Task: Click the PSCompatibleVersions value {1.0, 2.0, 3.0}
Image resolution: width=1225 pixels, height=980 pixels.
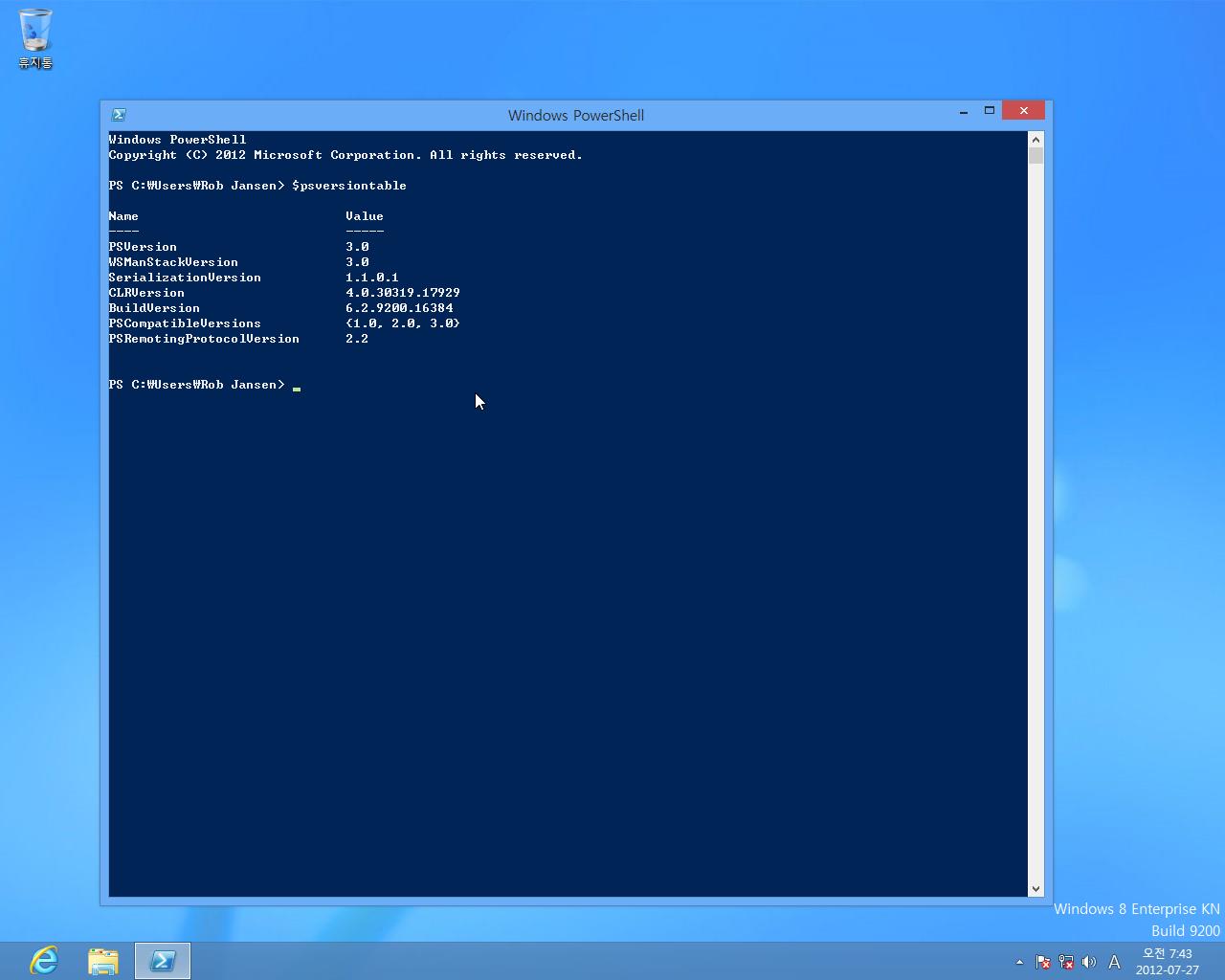Action: [403, 323]
